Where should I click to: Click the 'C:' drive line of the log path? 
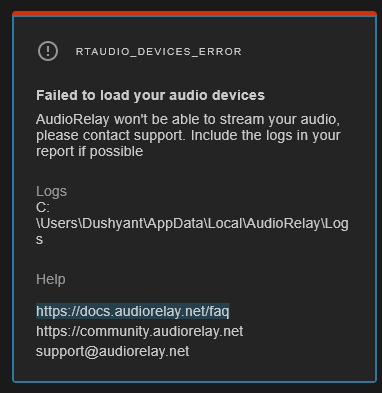point(43,208)
